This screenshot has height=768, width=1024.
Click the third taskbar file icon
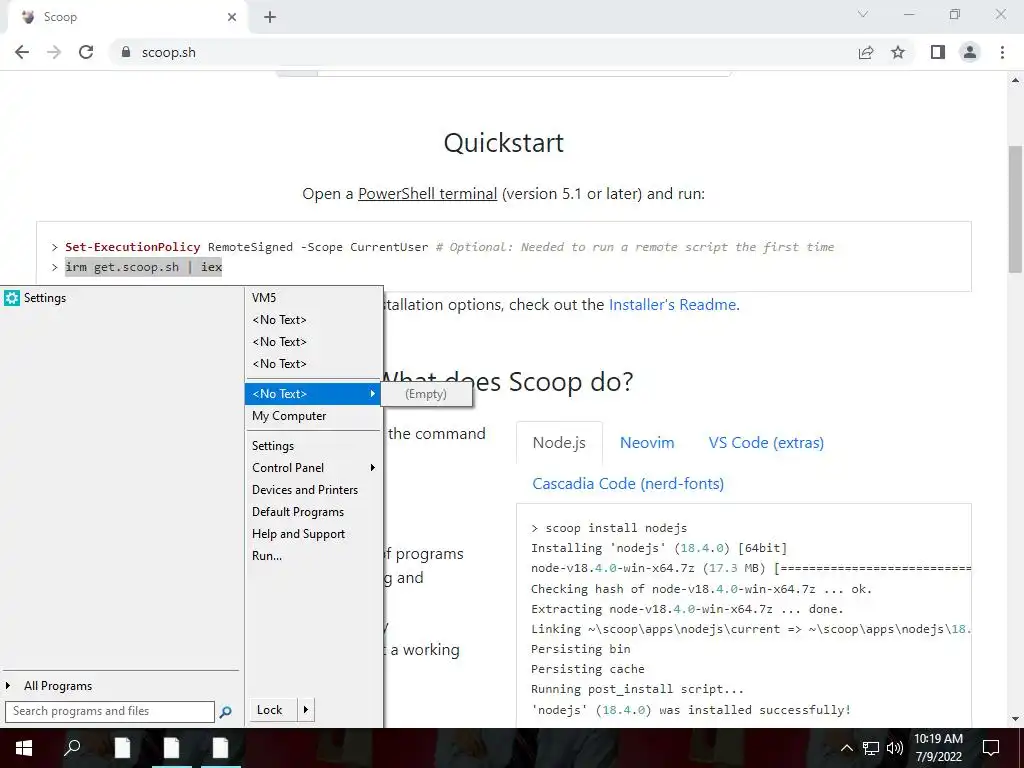[x=221, y=748]
